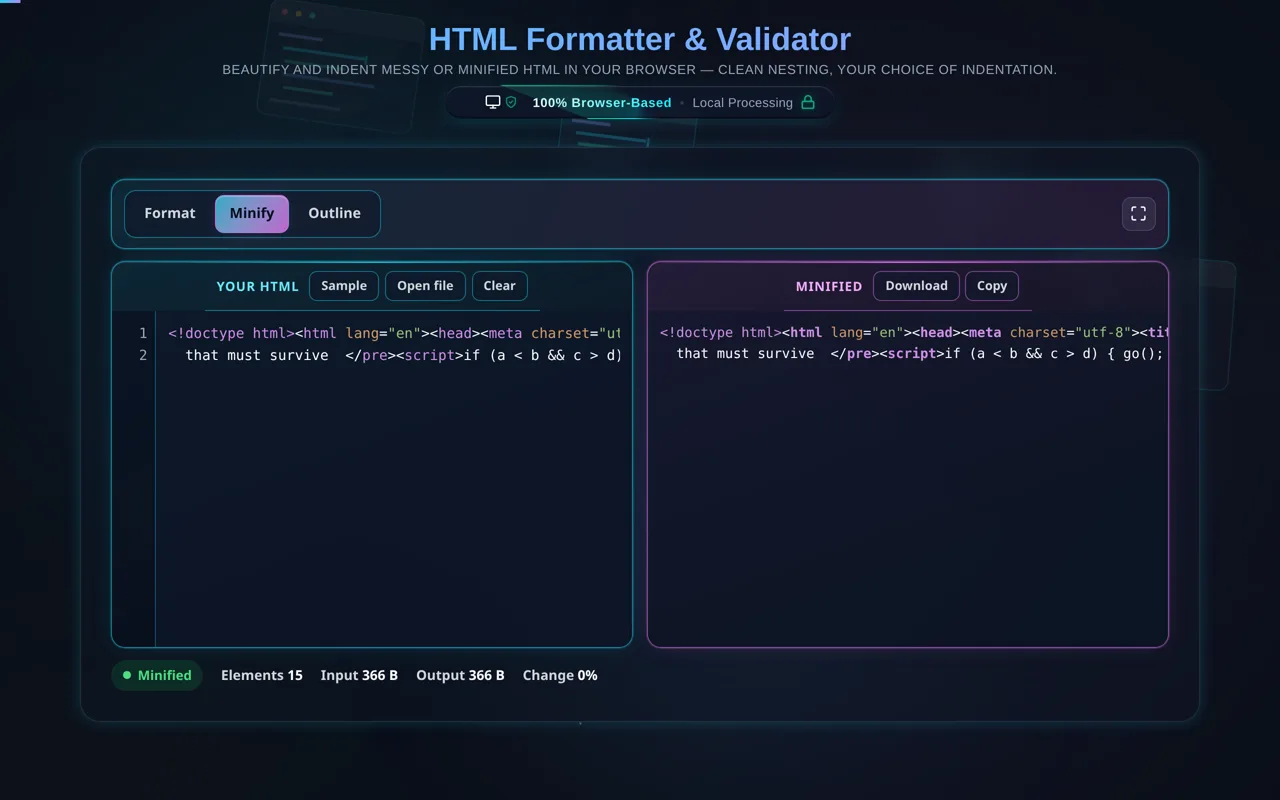Click the green dot in the Minified status
The height and width of the screenshot is (800, 1280).
click(x=127, y=675)
